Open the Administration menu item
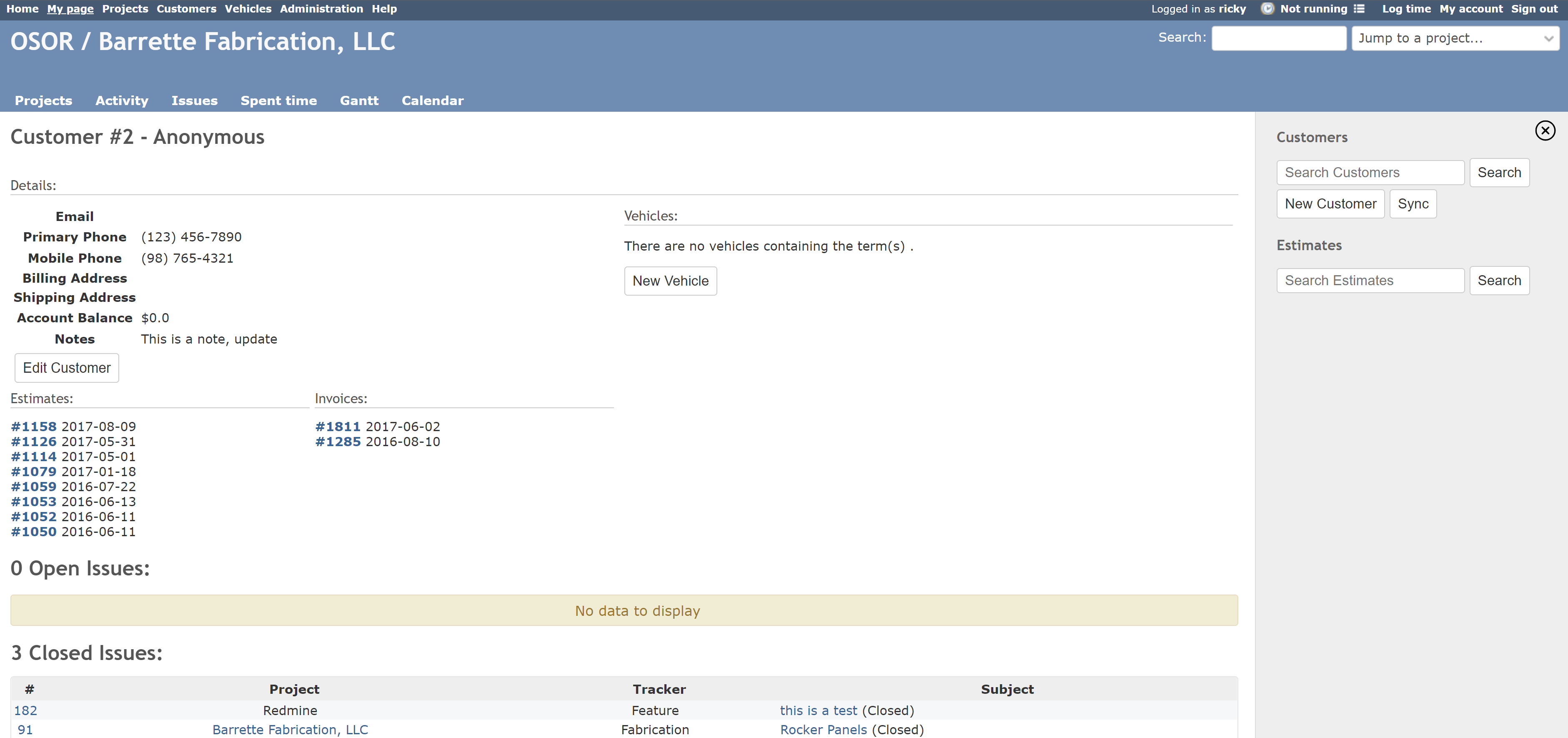Image resolution: width=1568 pixels, height=738 pixels. click(x=321, y=8)
